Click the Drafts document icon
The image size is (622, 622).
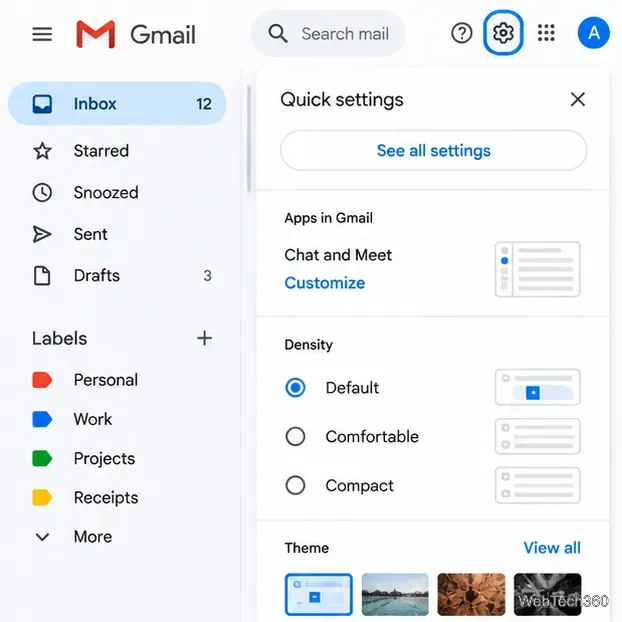click(x=42, y=276)
